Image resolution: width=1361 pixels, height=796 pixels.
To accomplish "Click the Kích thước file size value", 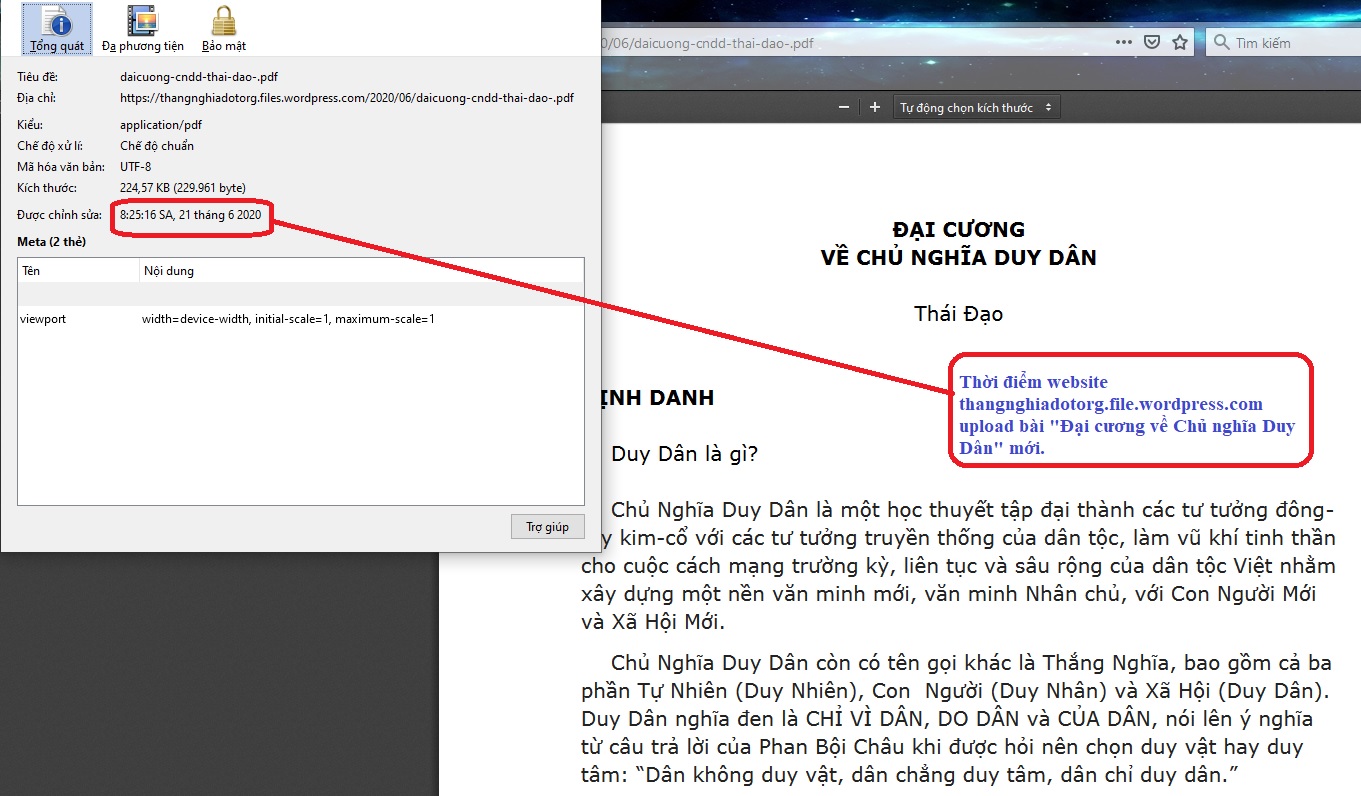I will click(x=182, y=188).
